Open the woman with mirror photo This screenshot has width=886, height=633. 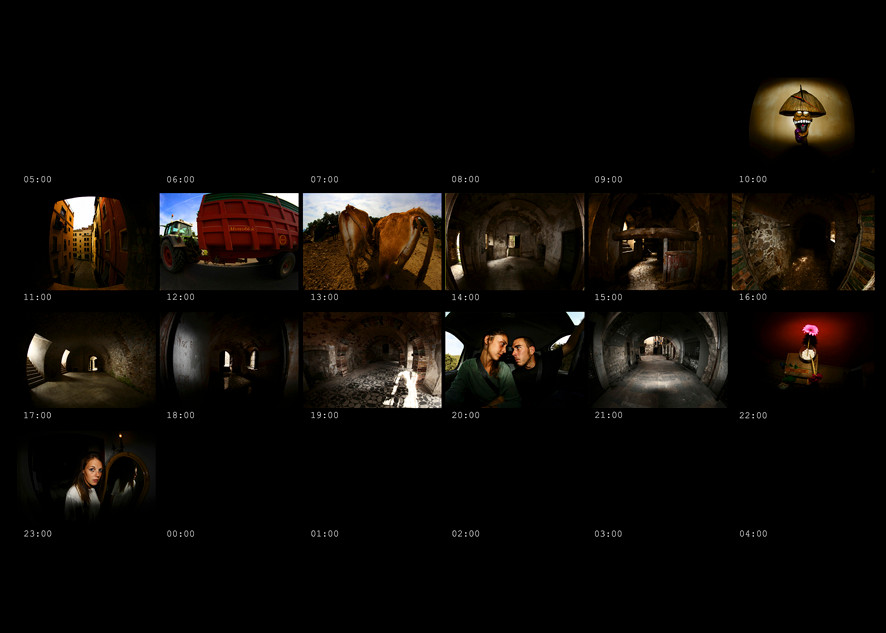click(x=86, y=477)
